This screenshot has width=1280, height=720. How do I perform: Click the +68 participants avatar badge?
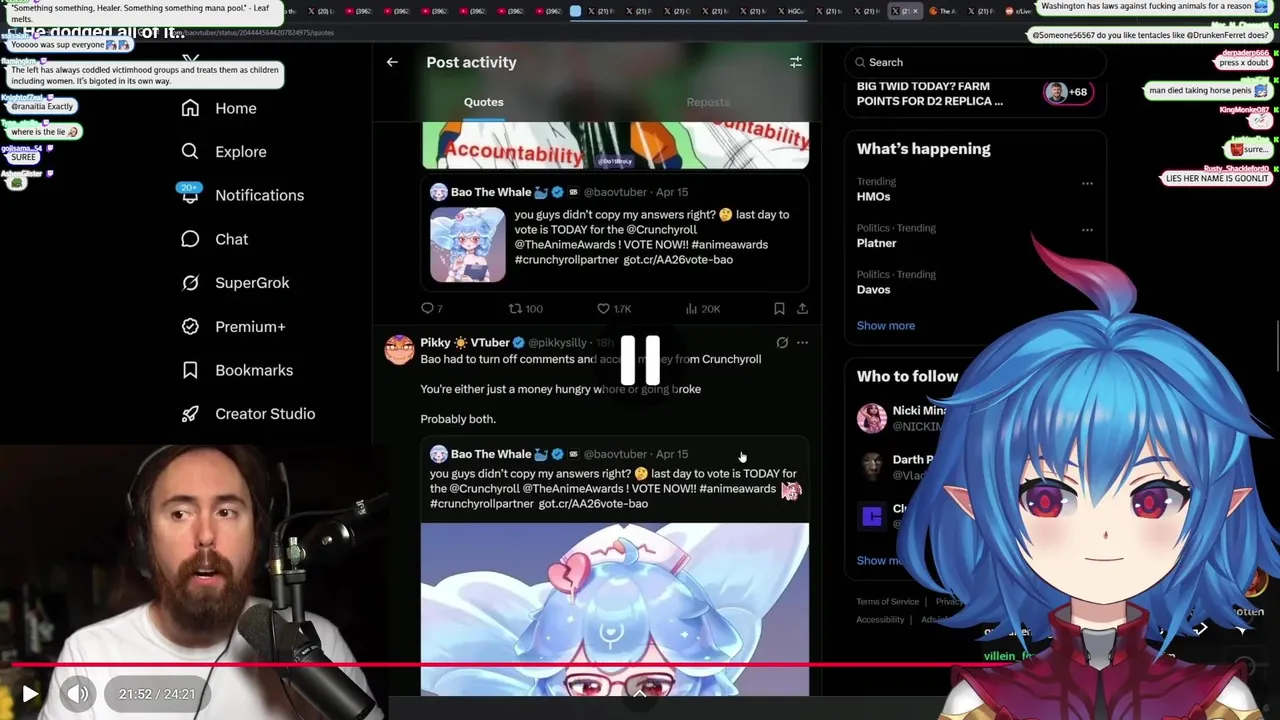(1067, 92)
